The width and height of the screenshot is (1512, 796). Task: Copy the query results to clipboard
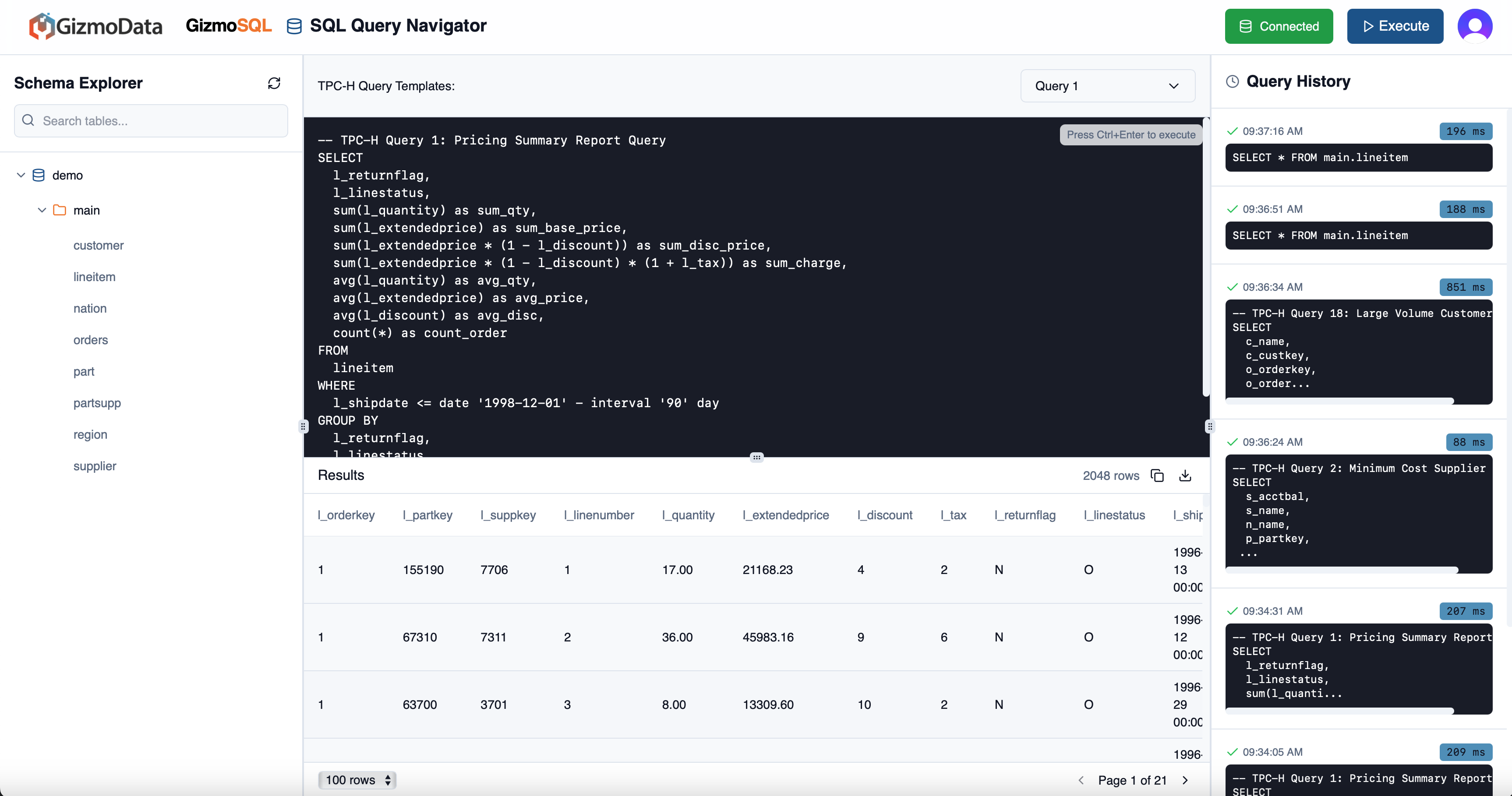[x=1157, y=476]
